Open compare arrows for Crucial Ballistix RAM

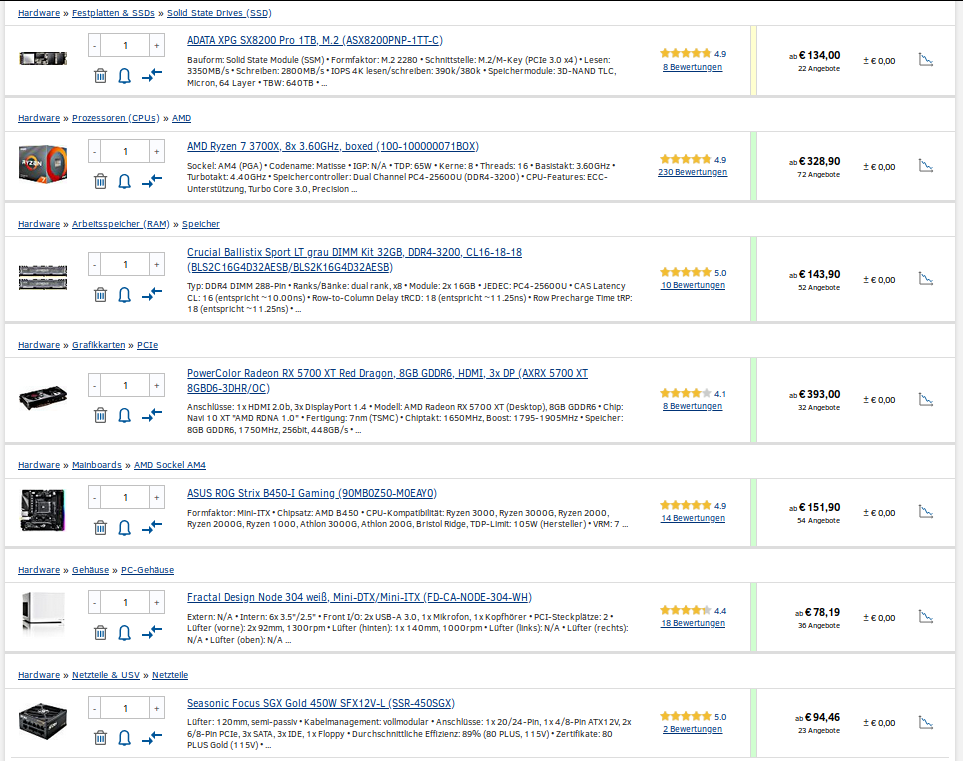click(x=152, y=294)
